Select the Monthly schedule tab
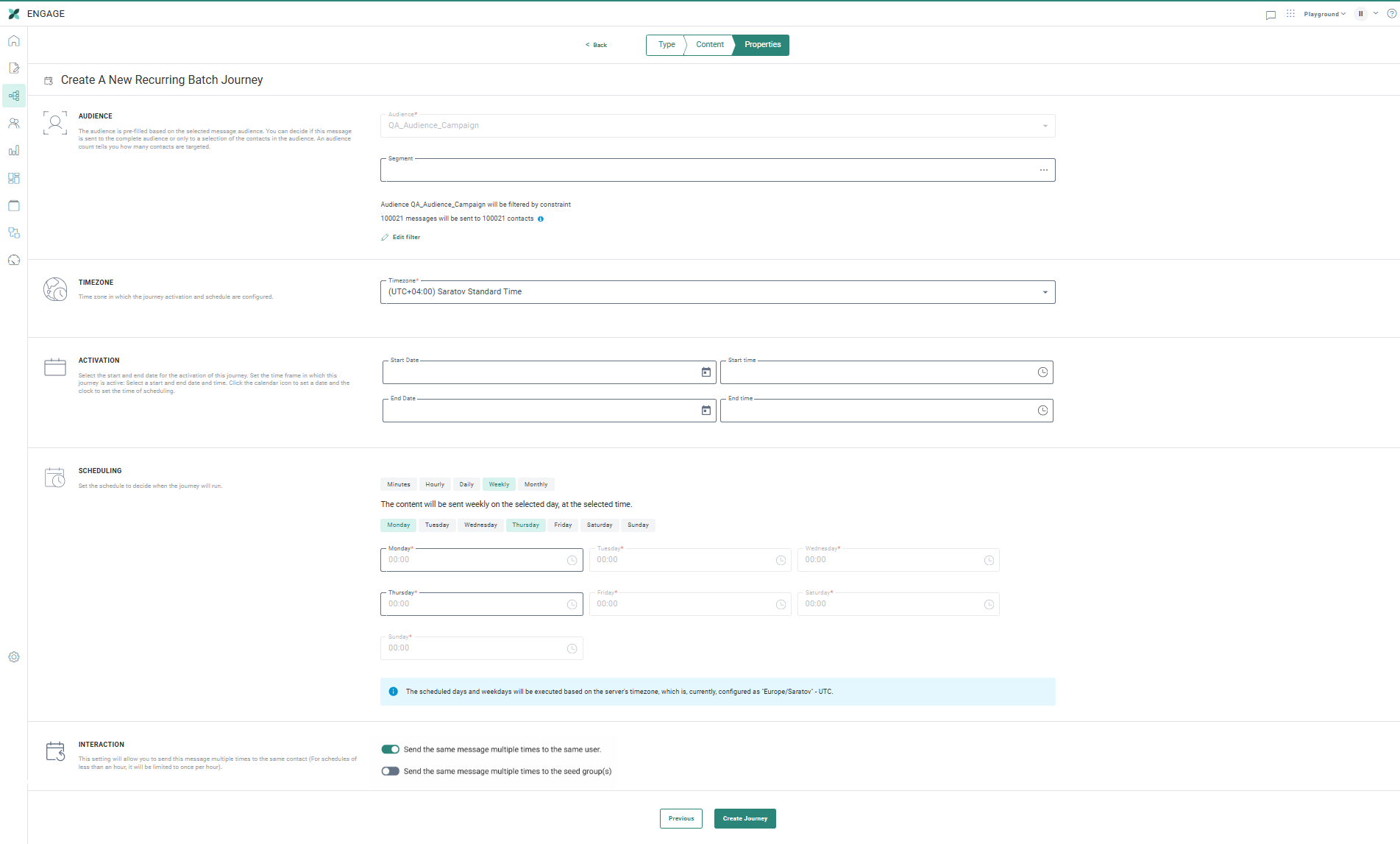 point(536,485)
